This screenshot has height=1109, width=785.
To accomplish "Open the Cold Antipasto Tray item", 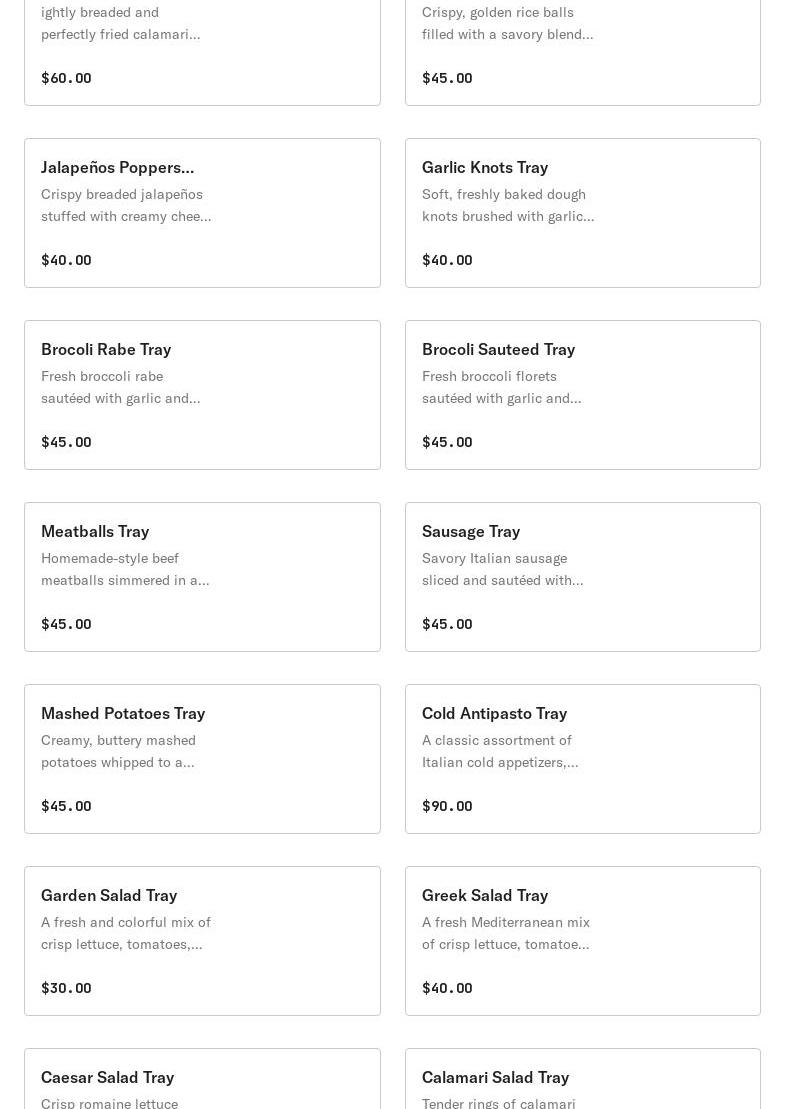I will (x=582, y=758).
